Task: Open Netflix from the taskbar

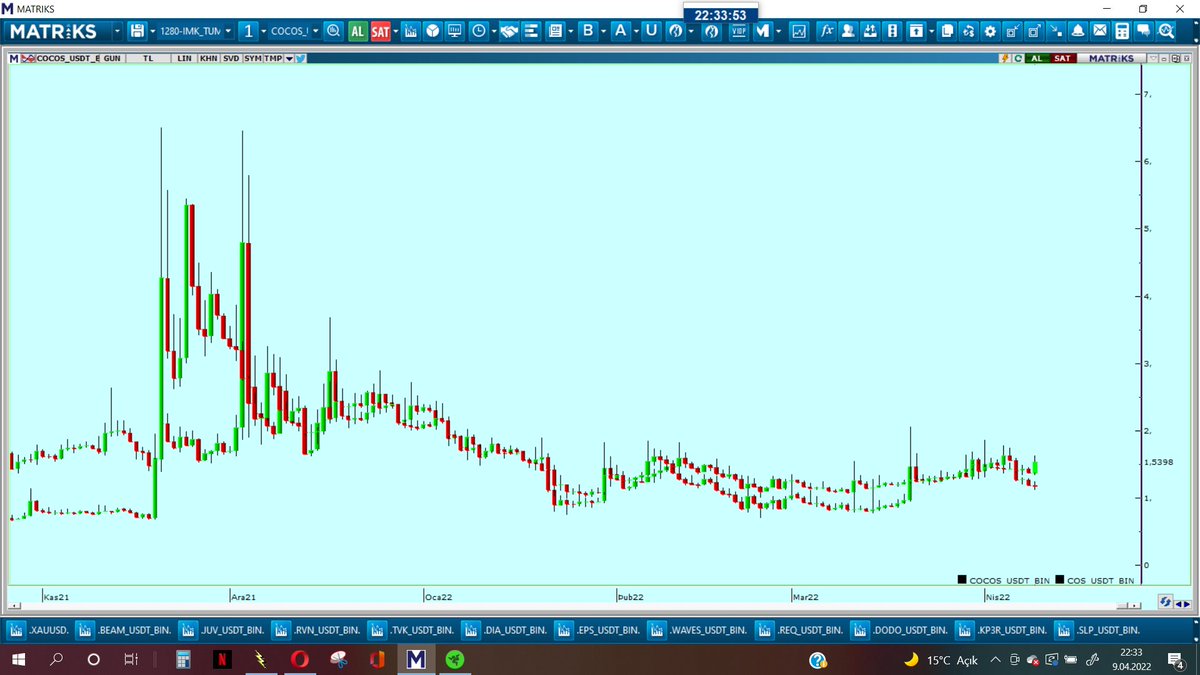Action: tap(221, 660)
